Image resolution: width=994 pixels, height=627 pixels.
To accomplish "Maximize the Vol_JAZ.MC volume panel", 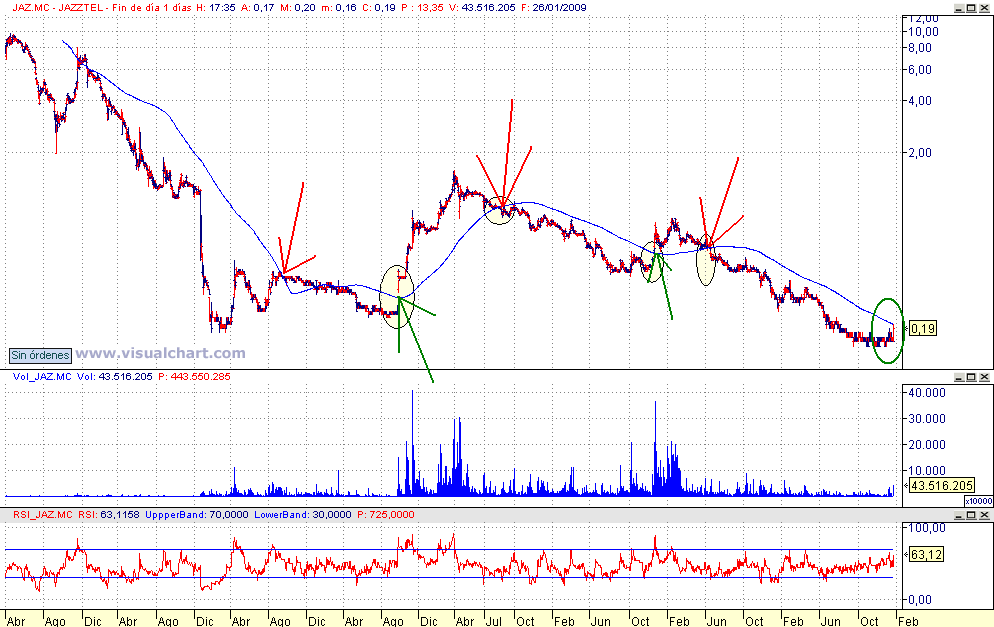I will coord(971,377).
